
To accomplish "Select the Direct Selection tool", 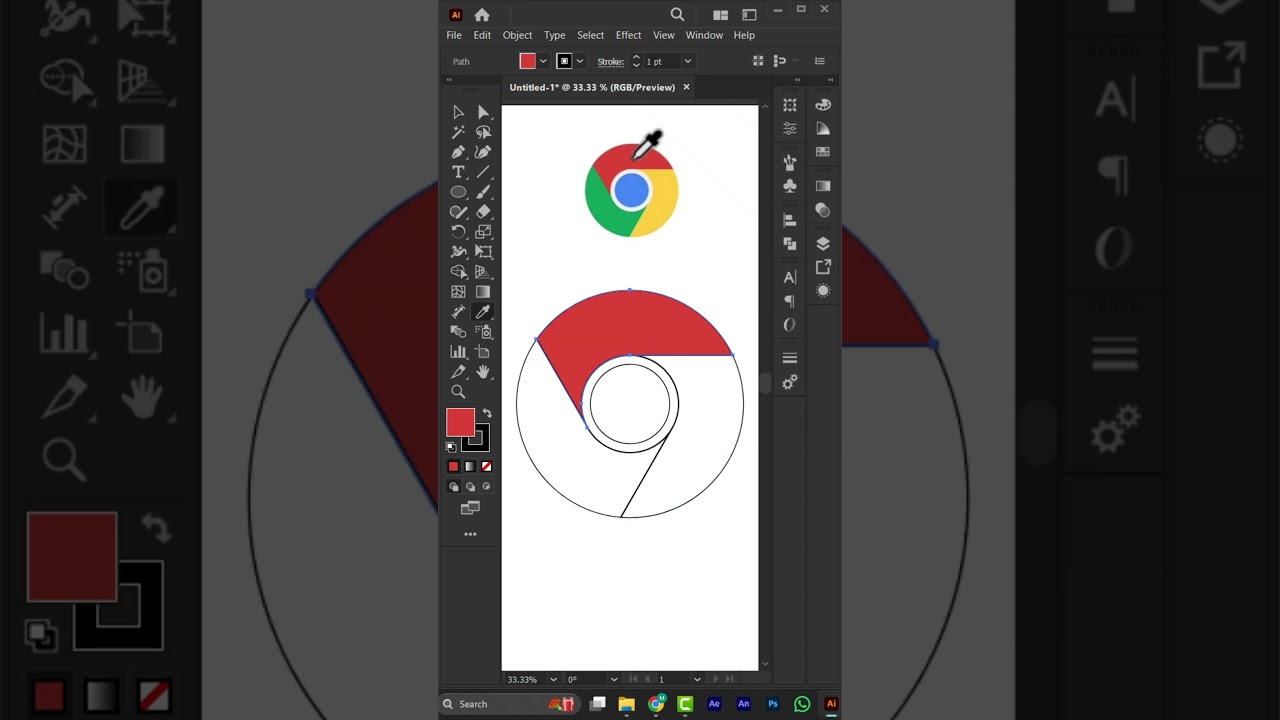I will (483, 112).
